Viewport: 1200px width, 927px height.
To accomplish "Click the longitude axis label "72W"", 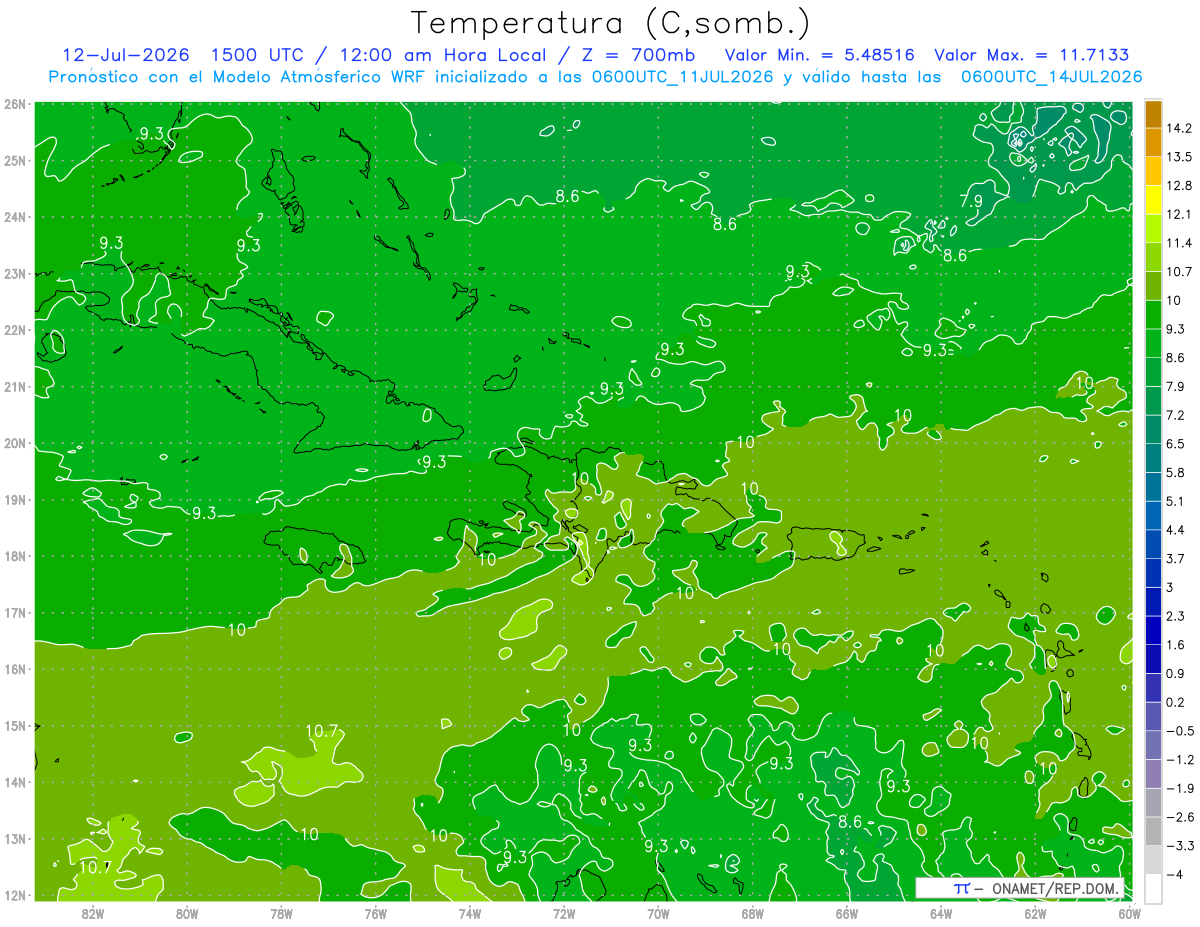I will click(564, 913).
